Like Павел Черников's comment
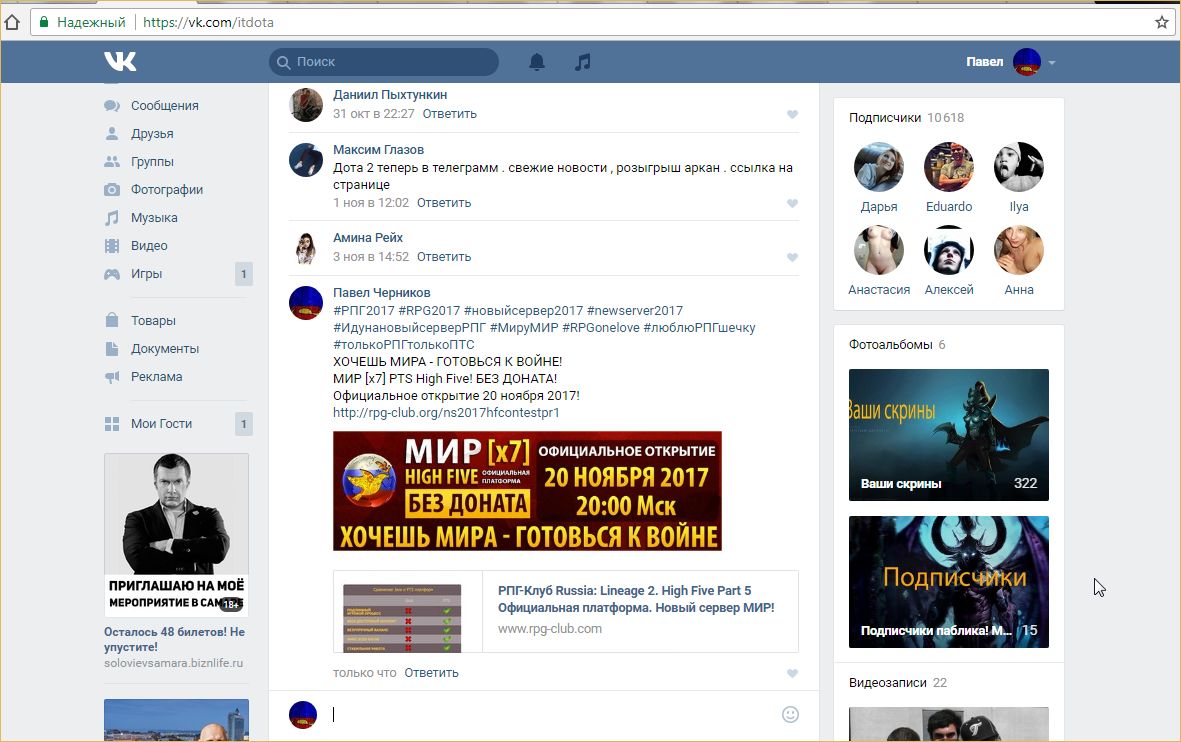 point(792,673)
